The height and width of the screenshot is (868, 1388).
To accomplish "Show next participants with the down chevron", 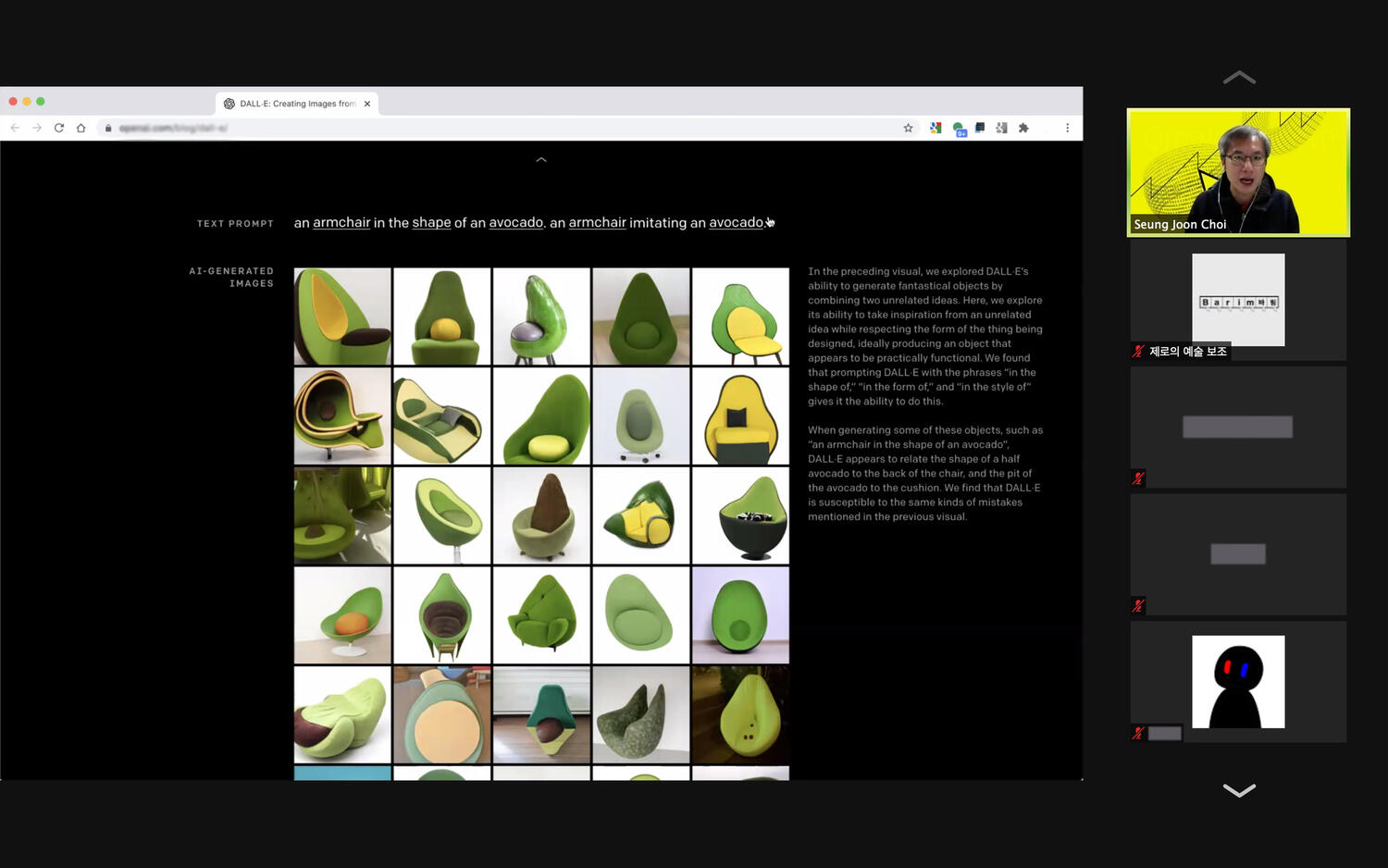I will [x=1239, y=790].
